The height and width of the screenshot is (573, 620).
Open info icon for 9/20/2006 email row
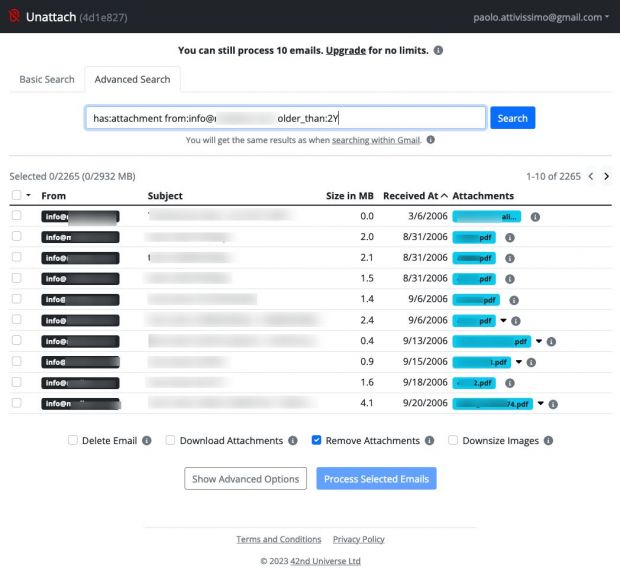click(553, 404)
